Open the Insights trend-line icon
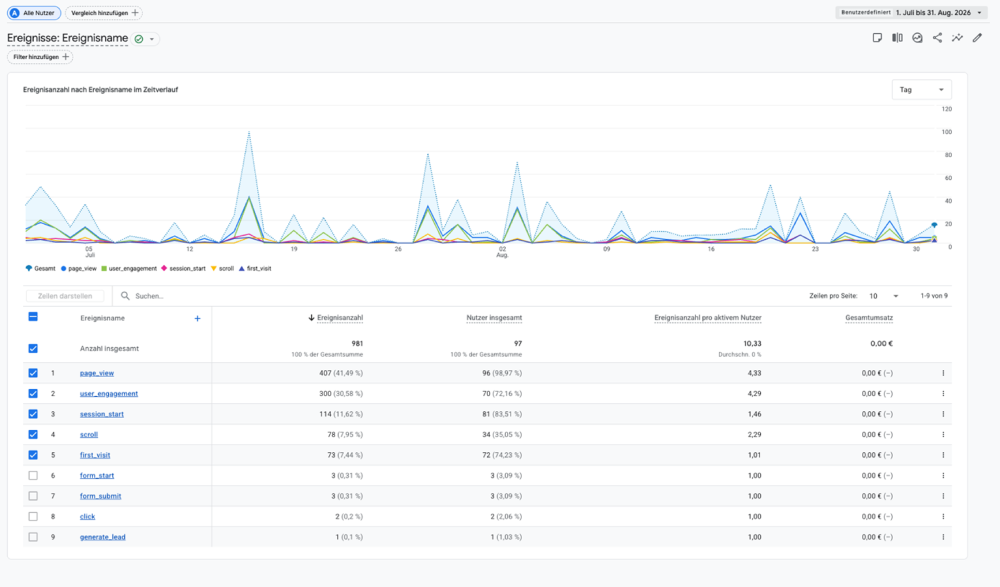Screen dimensions: 1000x587 957,38
